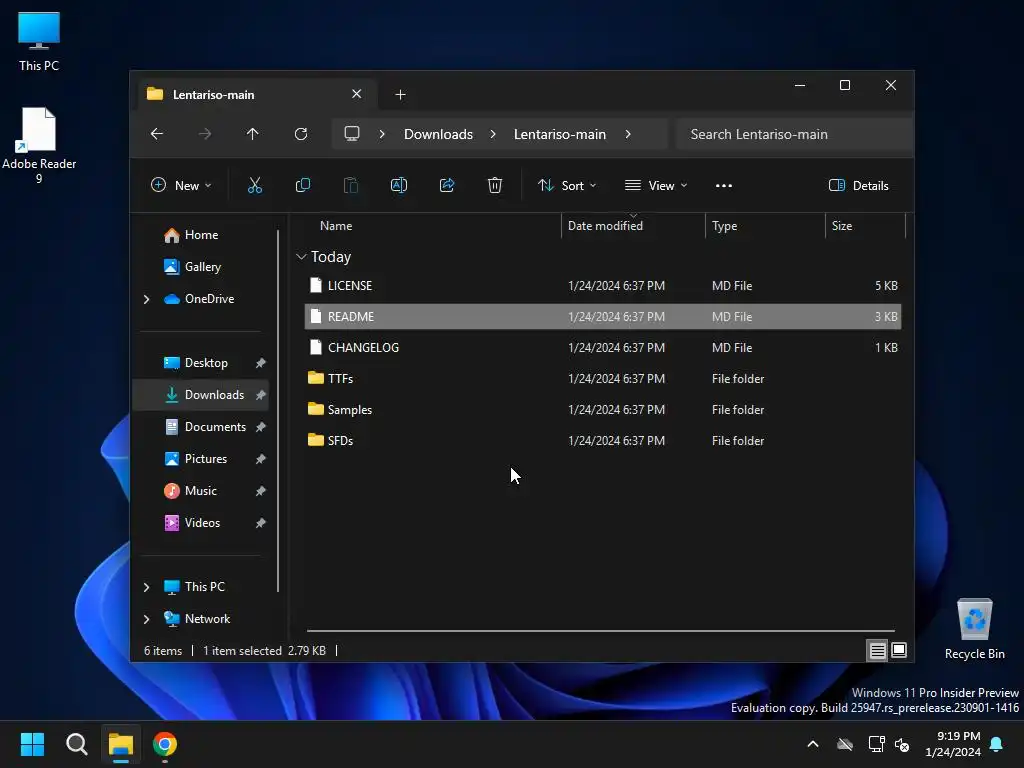Add a new tab with plus icon

click(400, 95)
